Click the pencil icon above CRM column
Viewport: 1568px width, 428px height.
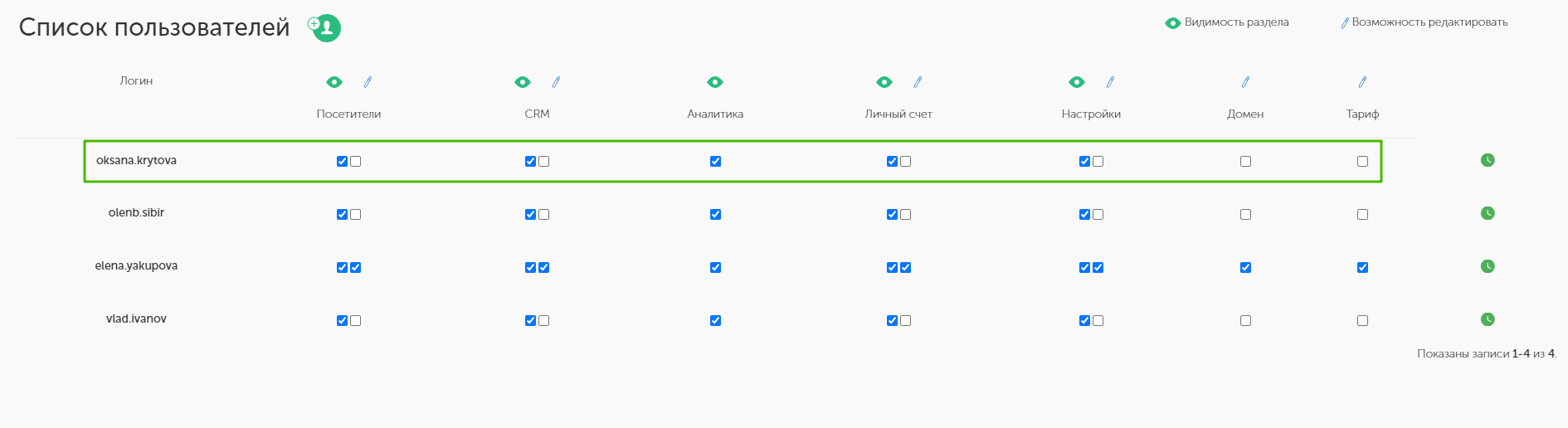556,82
